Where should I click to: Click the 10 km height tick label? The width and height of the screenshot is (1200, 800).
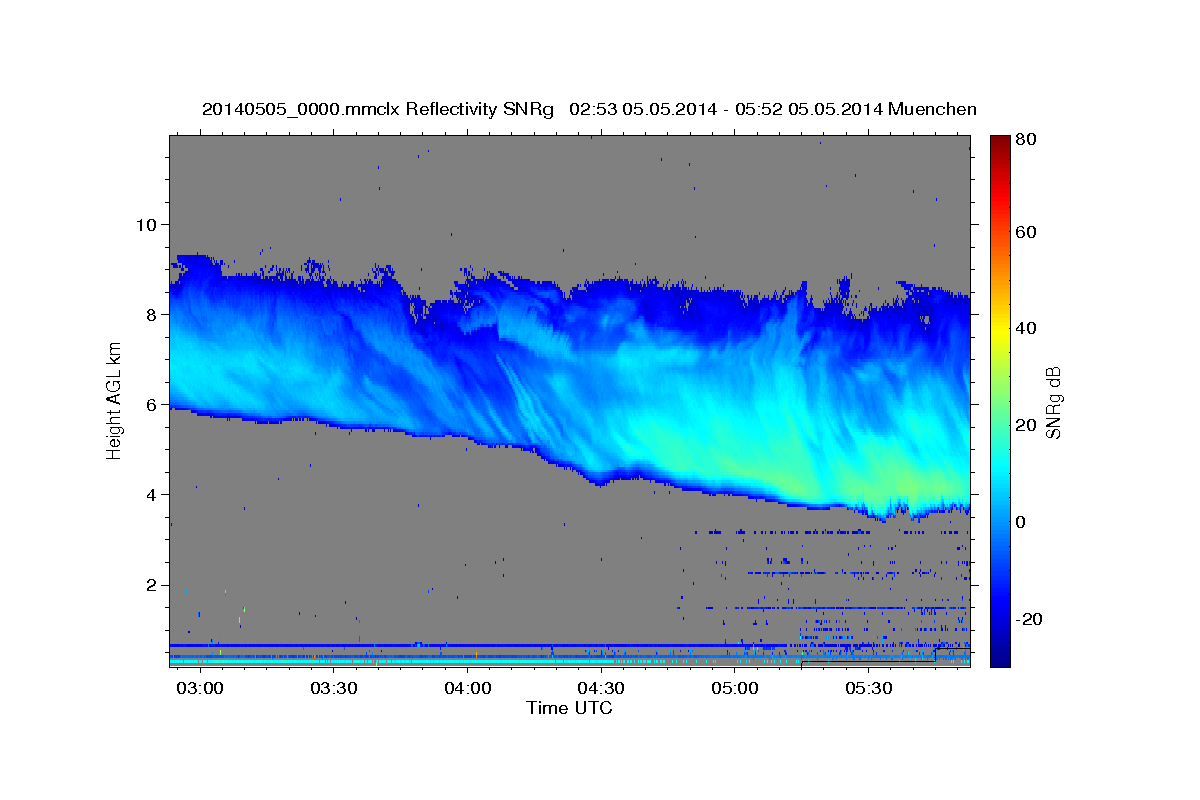145,224
